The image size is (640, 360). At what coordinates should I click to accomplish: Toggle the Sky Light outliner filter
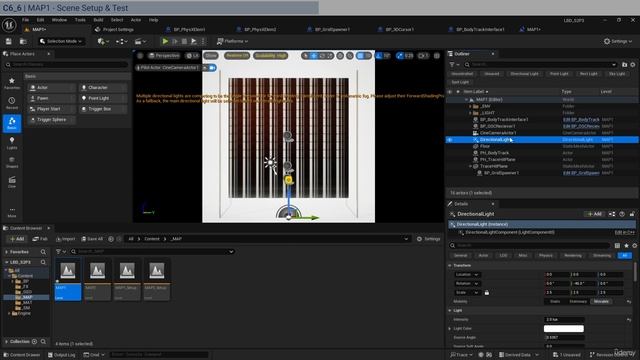[x=617, y=74]
